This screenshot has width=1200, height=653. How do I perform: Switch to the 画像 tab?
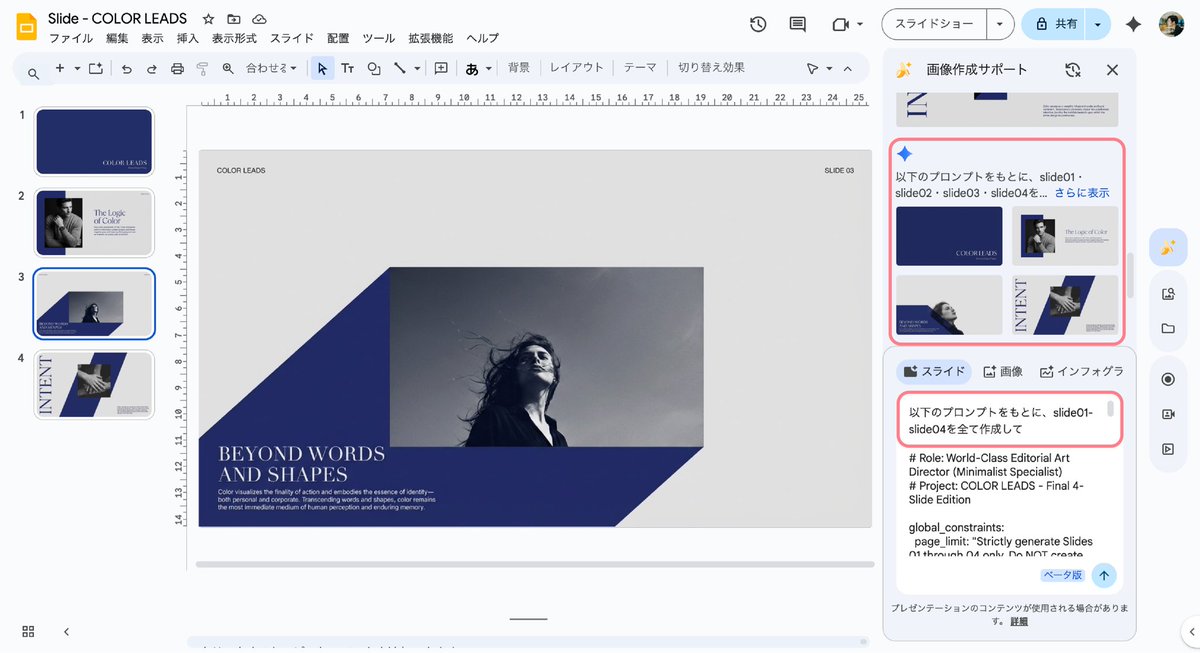(x=1003, y=371)
